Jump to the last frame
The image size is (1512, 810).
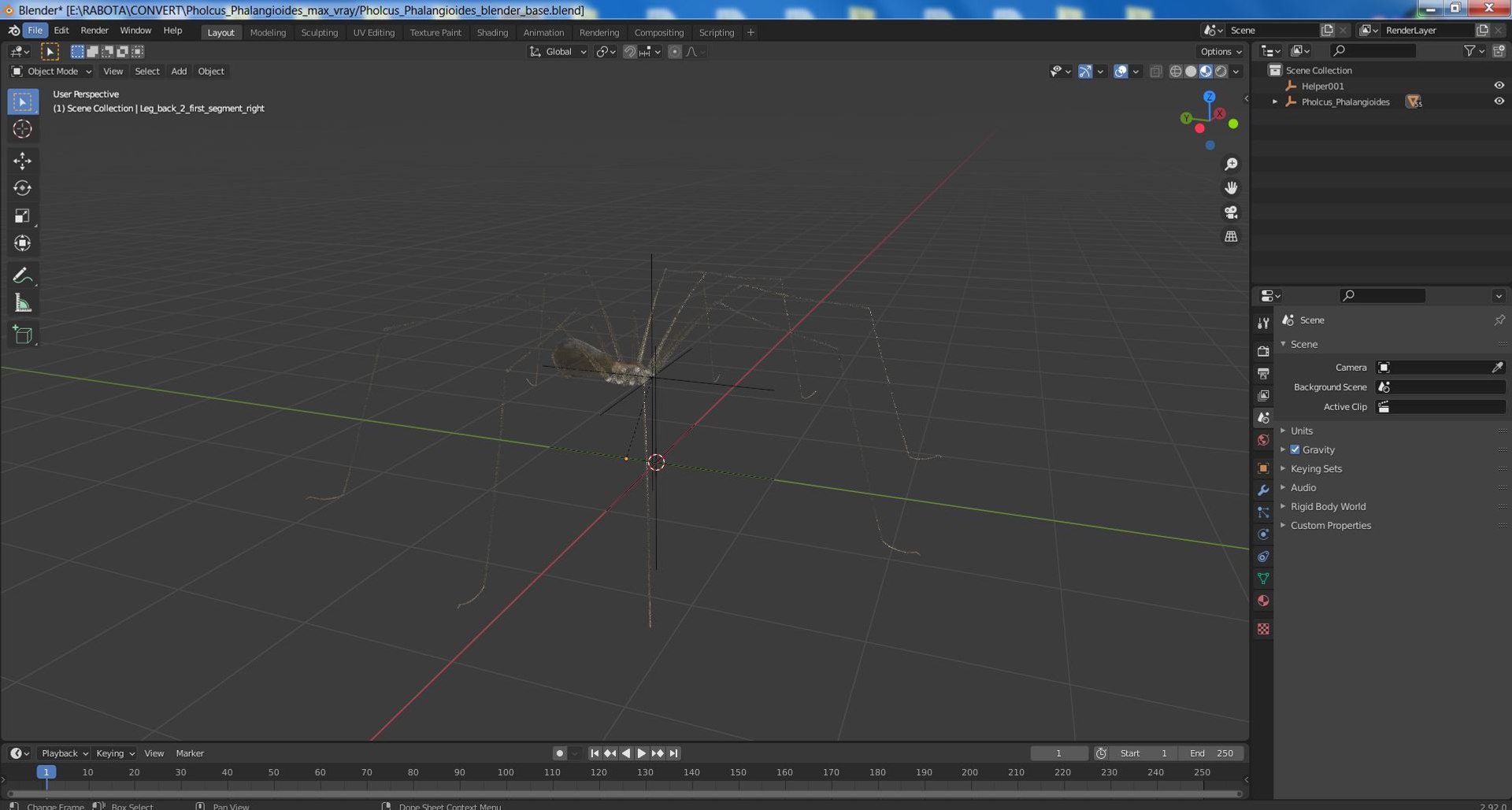click(673, 753)
